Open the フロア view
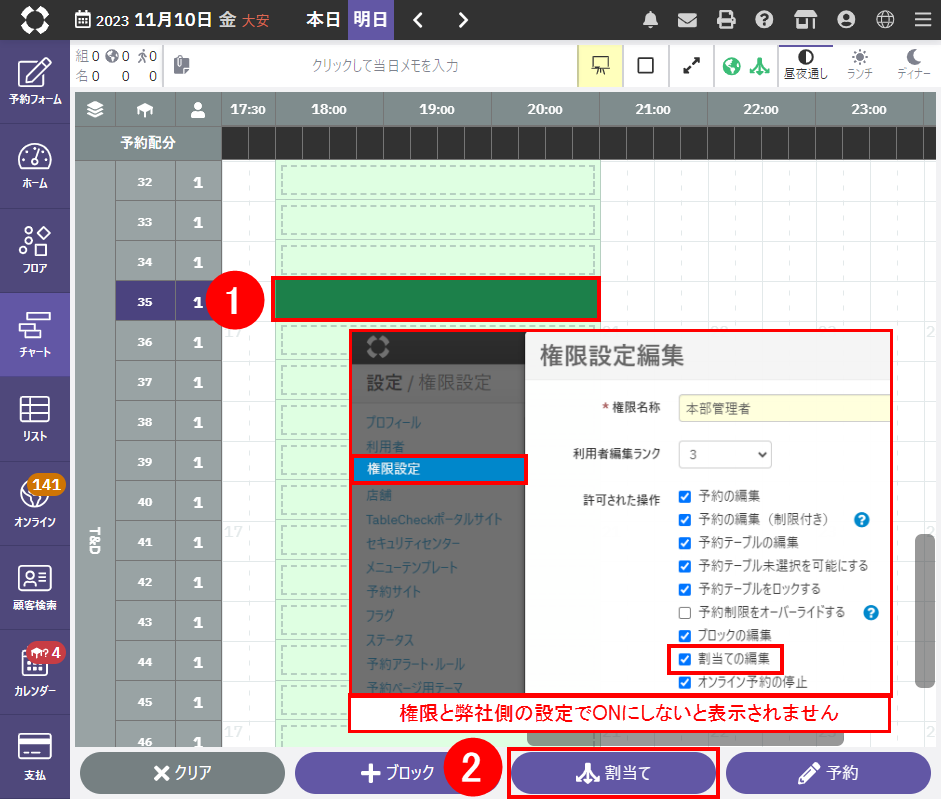 35,250
